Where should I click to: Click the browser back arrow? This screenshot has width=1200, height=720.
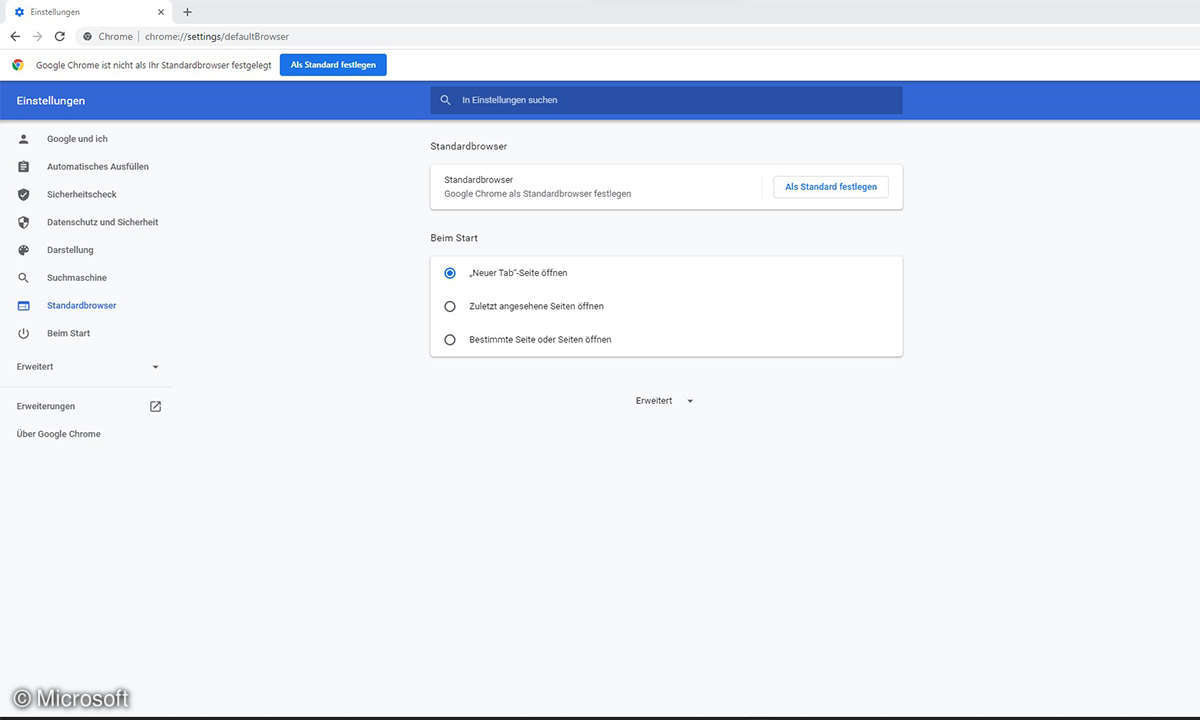[15, 36]
